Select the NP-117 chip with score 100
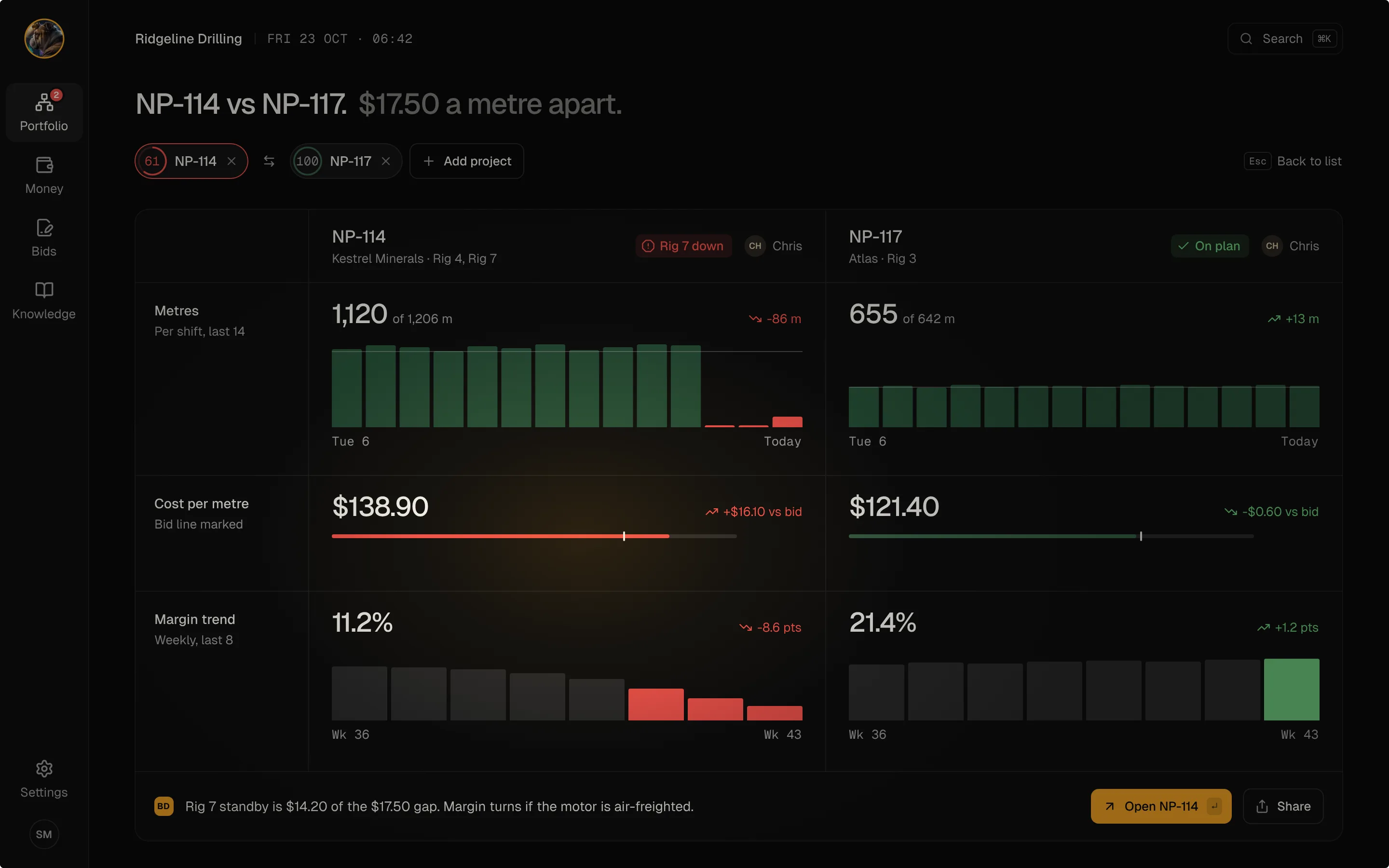This screenshot has width=1389, height=868. pyautogui.click(x=346, y=162)
